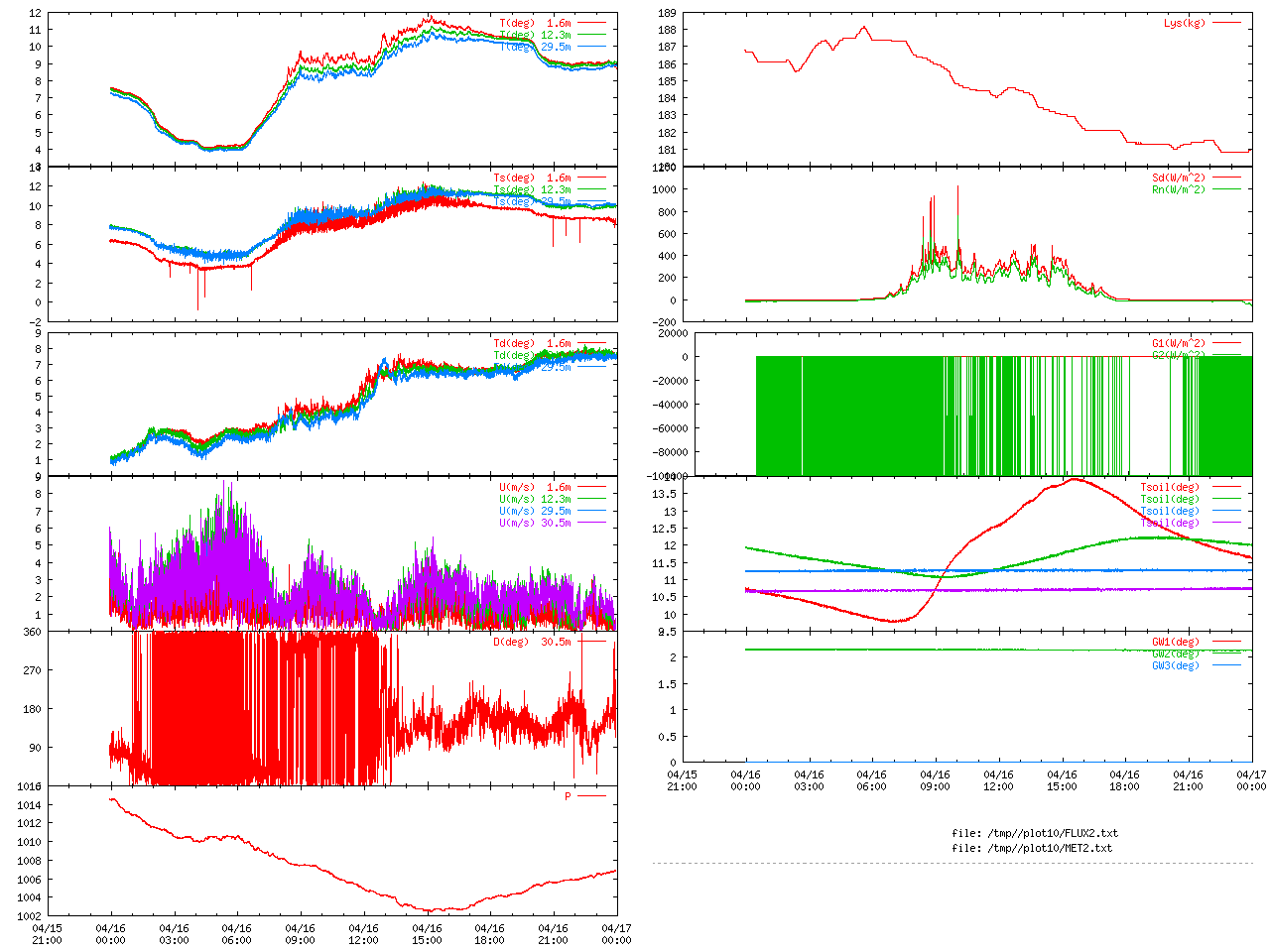This screenshot has width=1270, height=952.
Task: Click the red Tsoil(deg) legend entry
Action: (1170, 487)
